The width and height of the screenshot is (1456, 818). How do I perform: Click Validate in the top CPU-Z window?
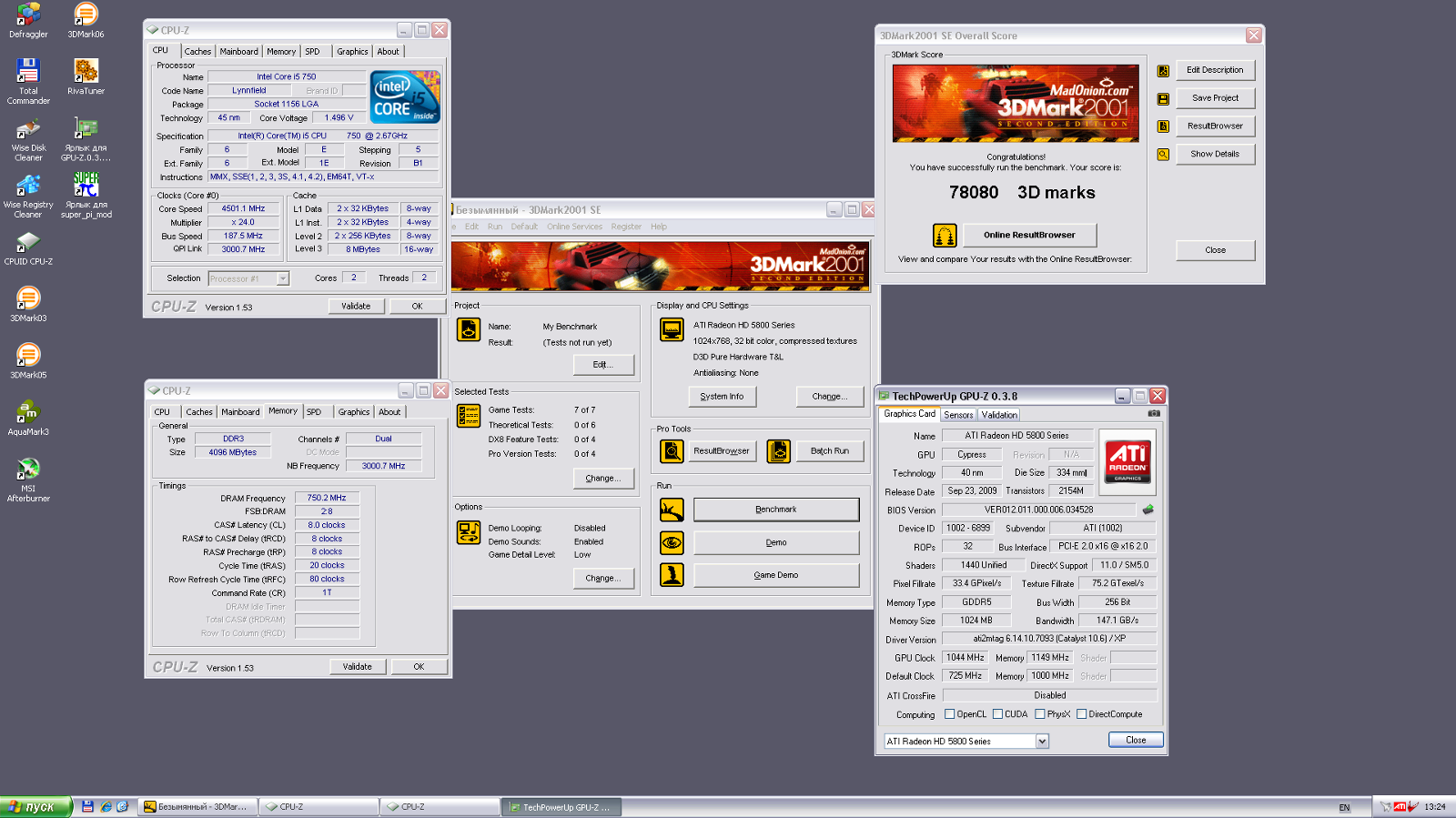(356, 307)
